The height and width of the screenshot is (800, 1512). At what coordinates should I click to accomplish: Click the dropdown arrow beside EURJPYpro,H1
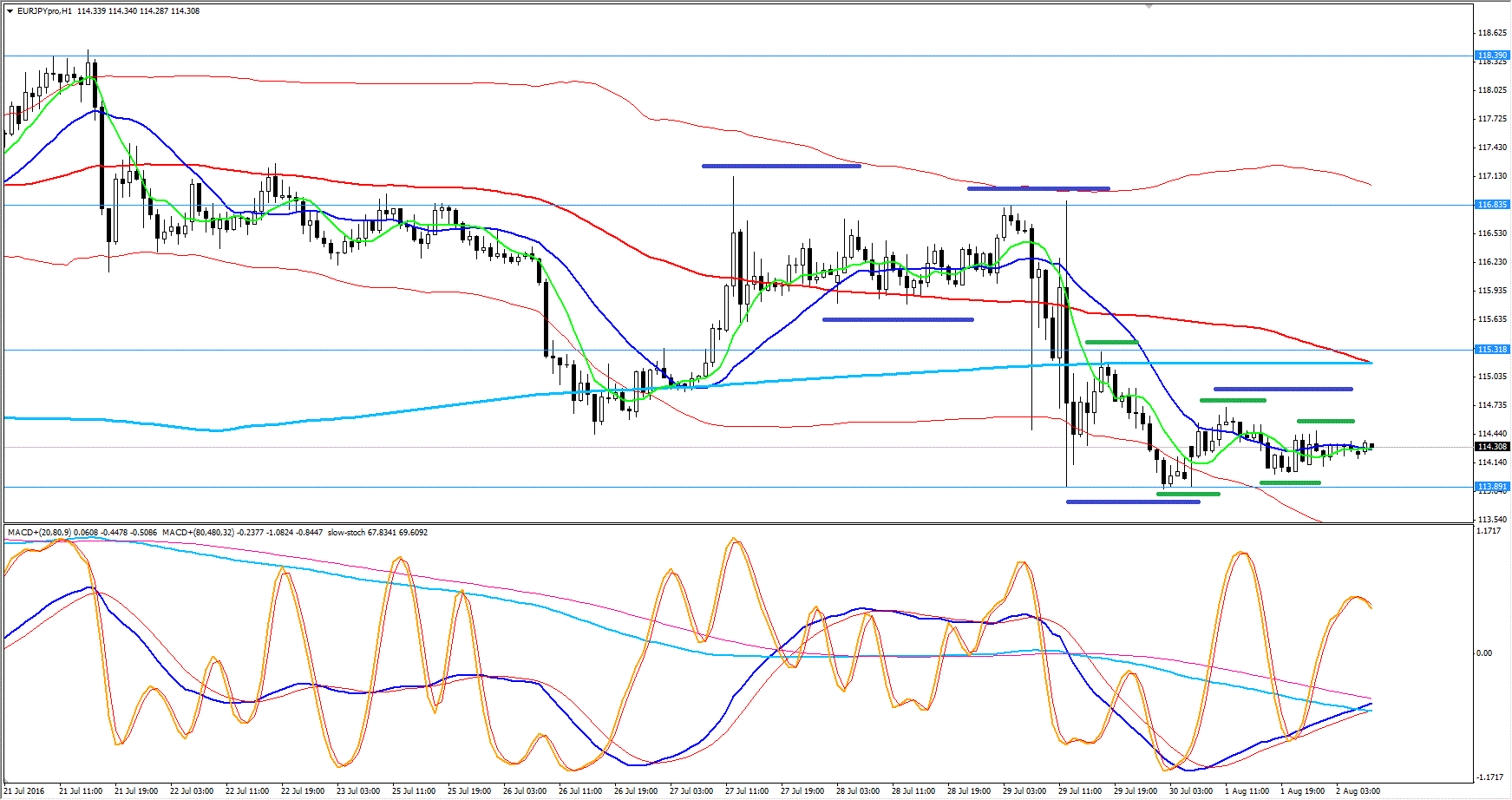10,11
